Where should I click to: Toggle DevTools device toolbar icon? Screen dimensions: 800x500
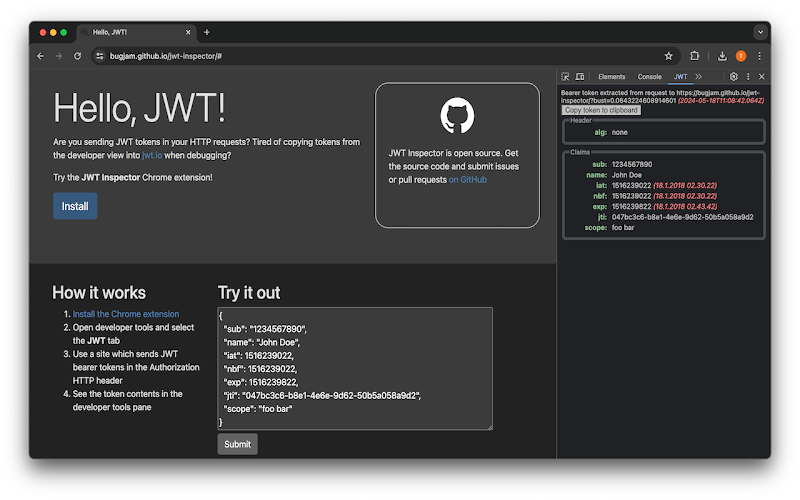pos(580,77)
